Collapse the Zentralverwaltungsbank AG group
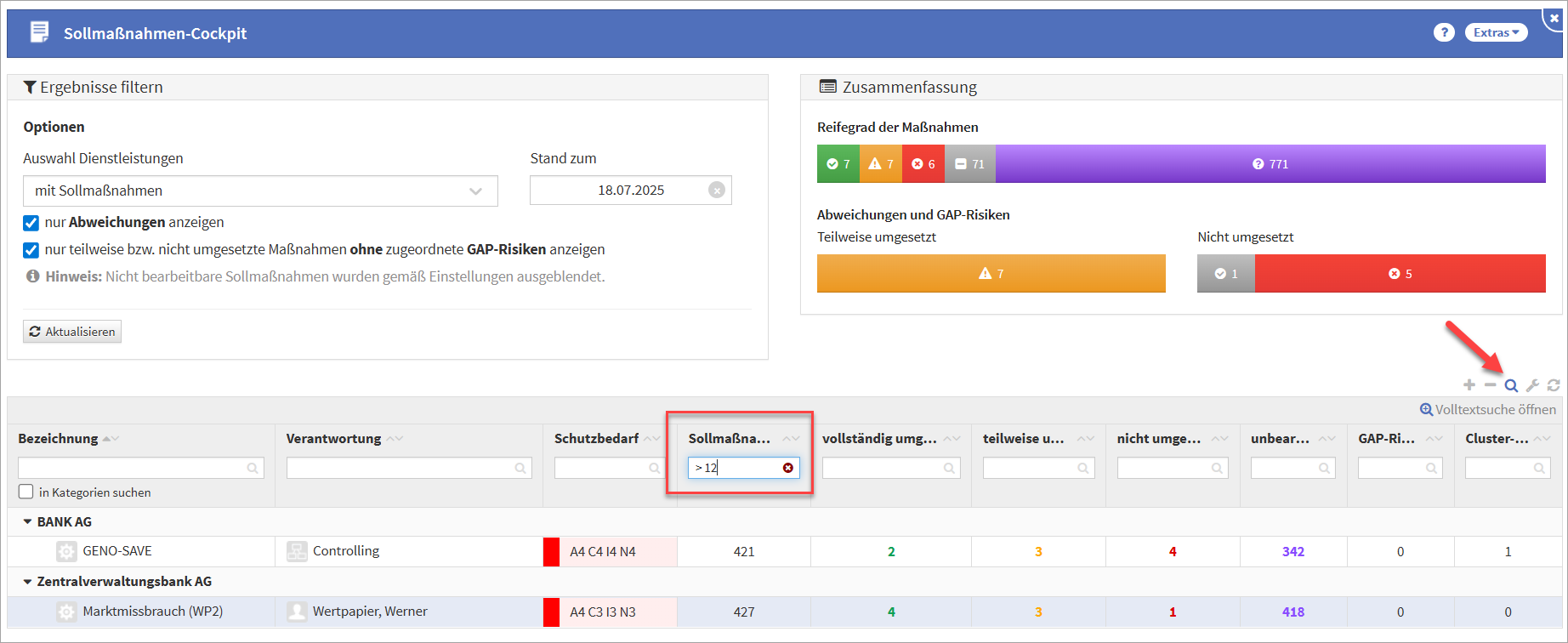 coord(27,582)
